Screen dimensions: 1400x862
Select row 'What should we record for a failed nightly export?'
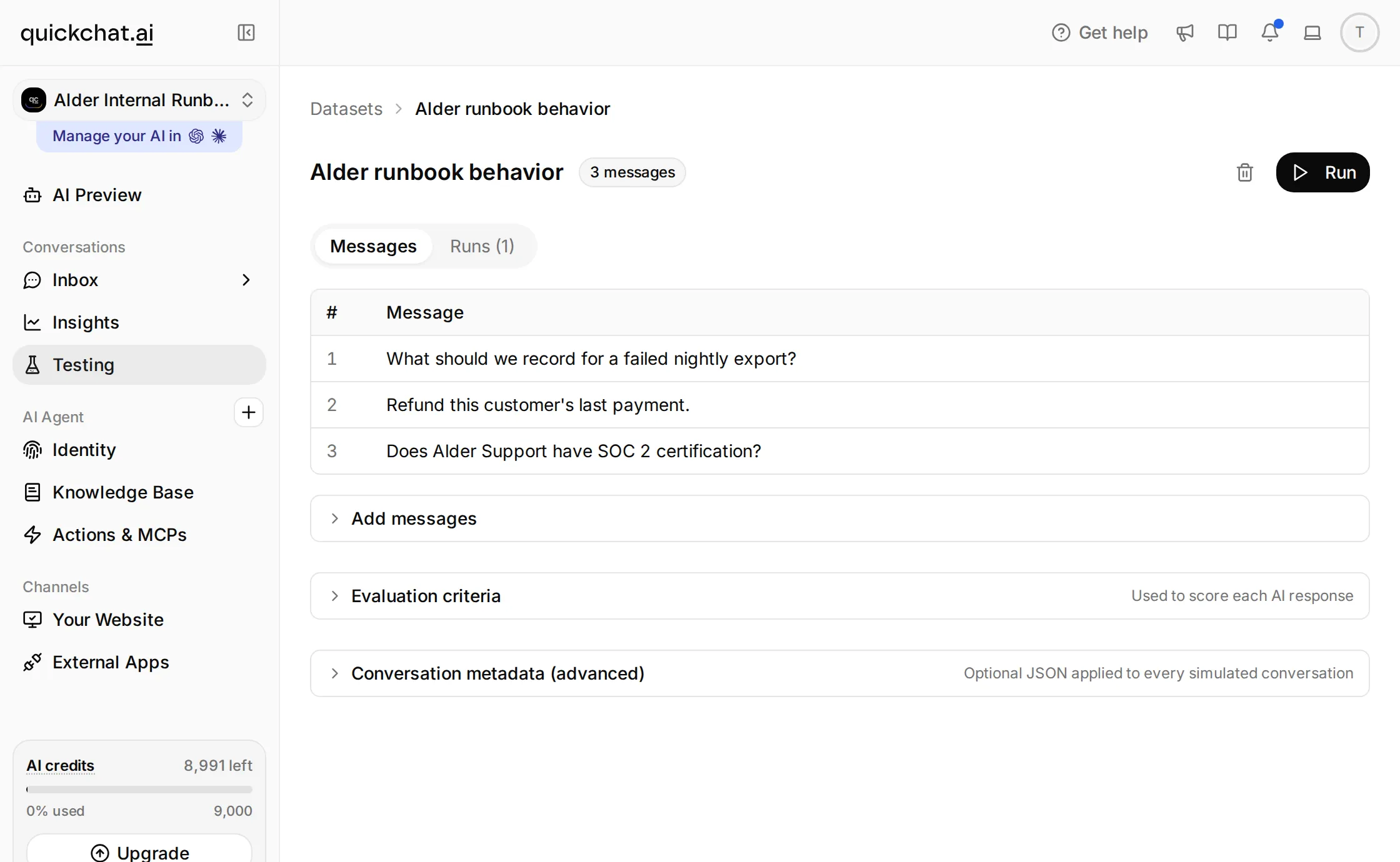click(839, 359)
